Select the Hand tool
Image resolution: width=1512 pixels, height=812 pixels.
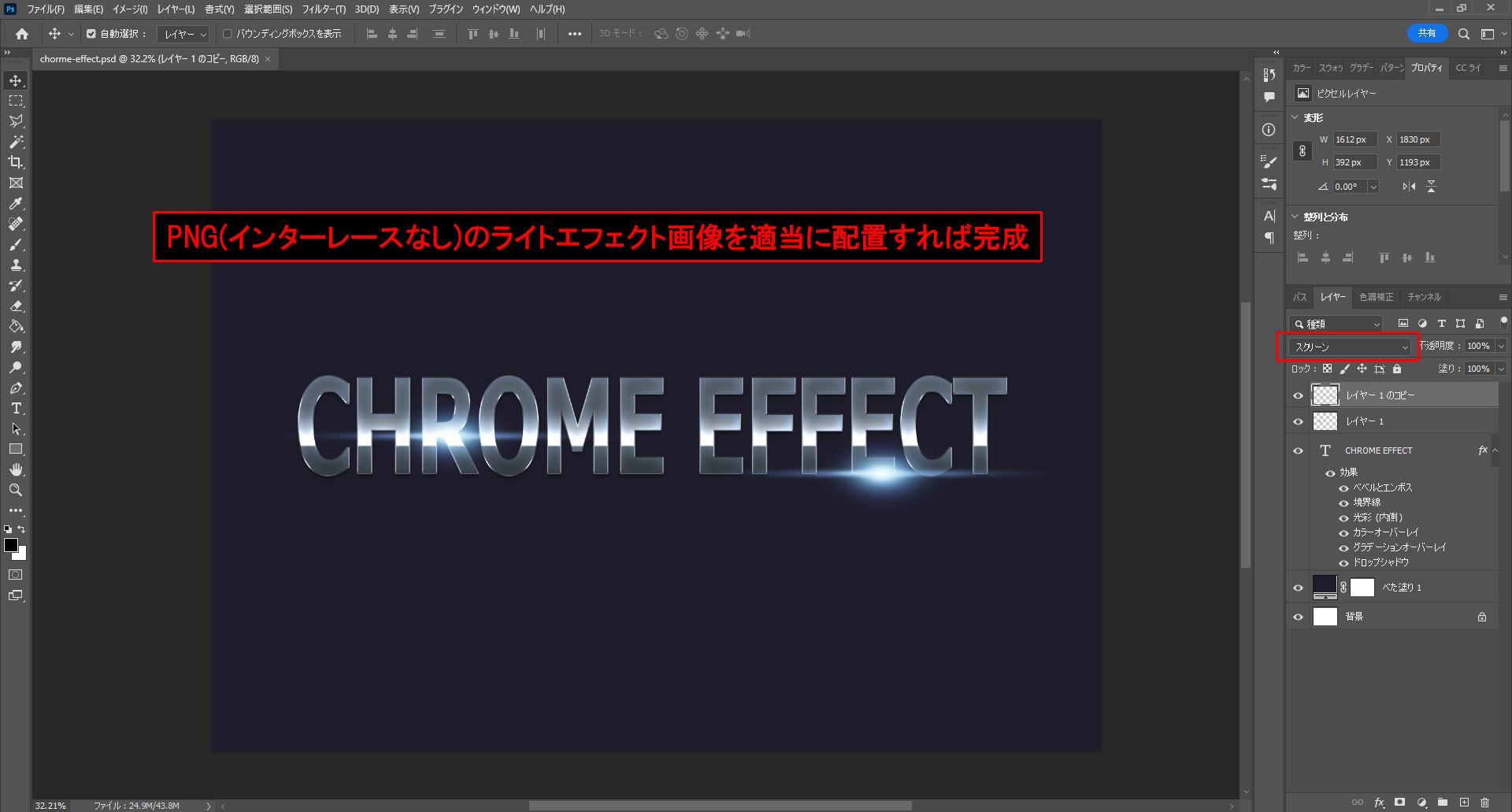tap(16, 469)
